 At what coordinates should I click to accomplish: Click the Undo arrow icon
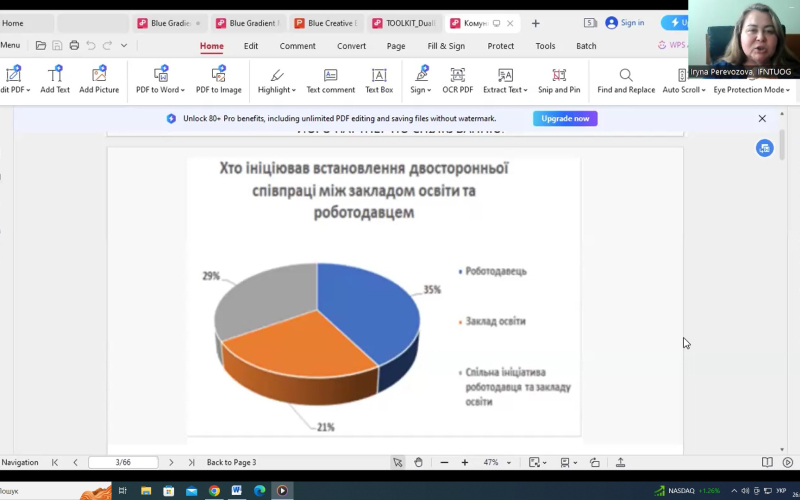tap(91, 45)
